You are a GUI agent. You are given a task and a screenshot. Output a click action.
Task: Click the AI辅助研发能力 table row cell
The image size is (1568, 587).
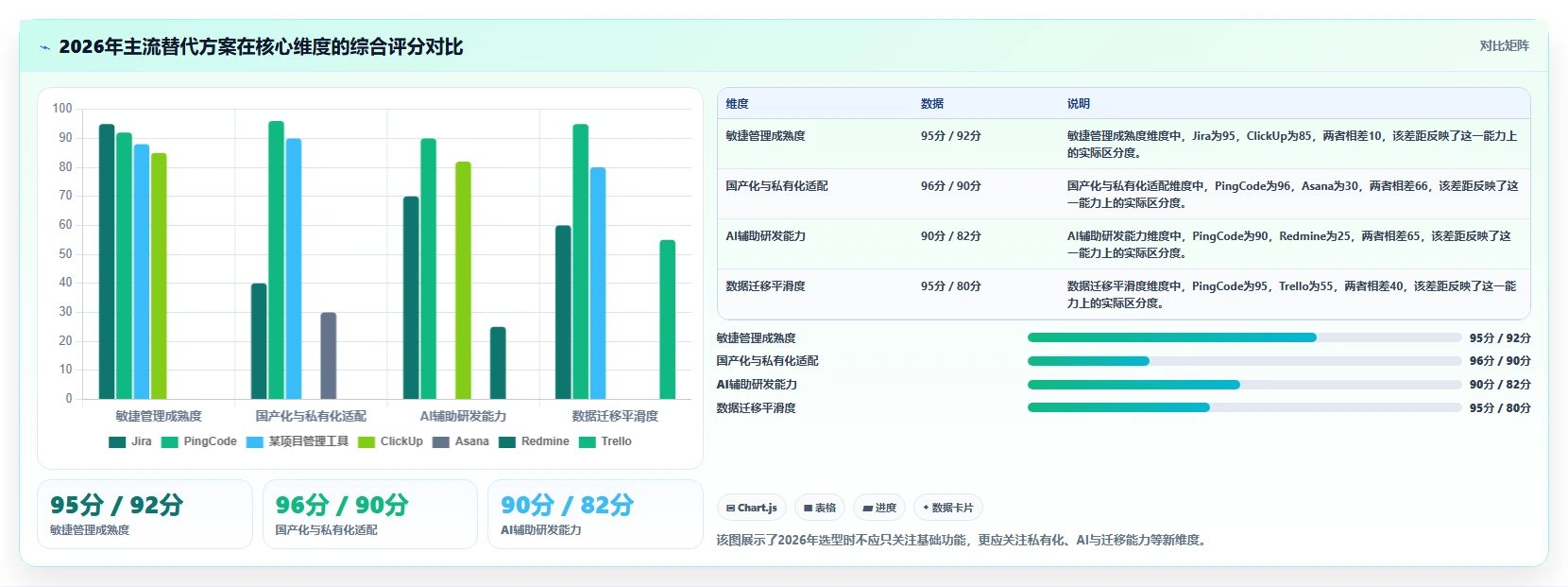pyautogui.click(x=766, y=236)
